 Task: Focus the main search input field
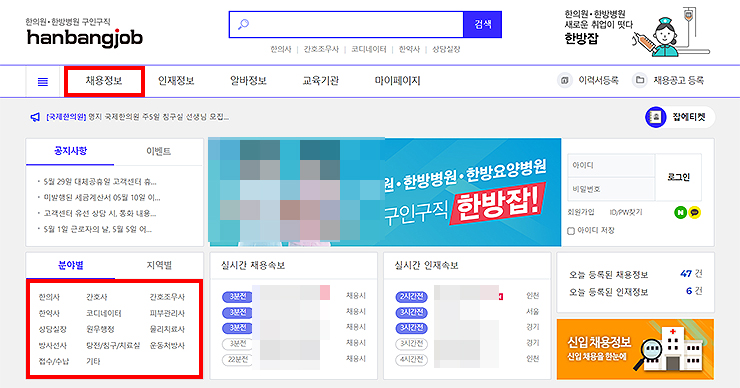pyautogui.click(x=346, y=25)
